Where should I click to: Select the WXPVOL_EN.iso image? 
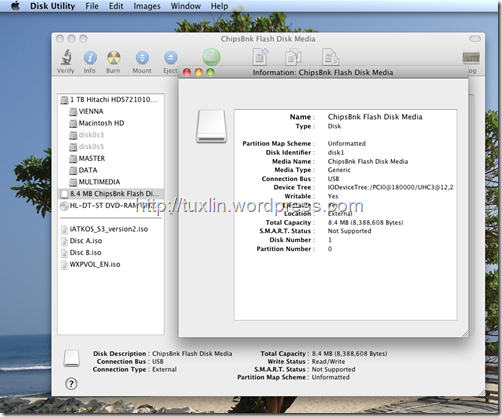111,264
